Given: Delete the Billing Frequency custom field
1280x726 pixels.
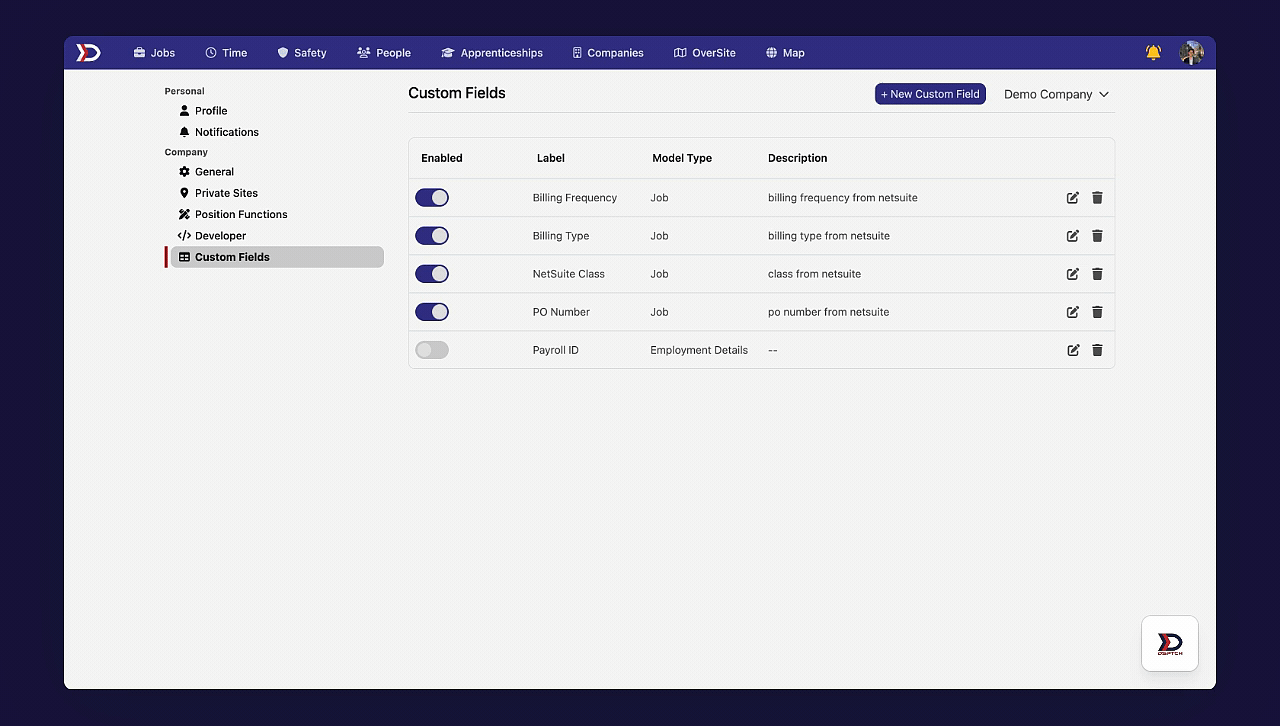Looking at the screenshot, I should tap(1097, 198).
